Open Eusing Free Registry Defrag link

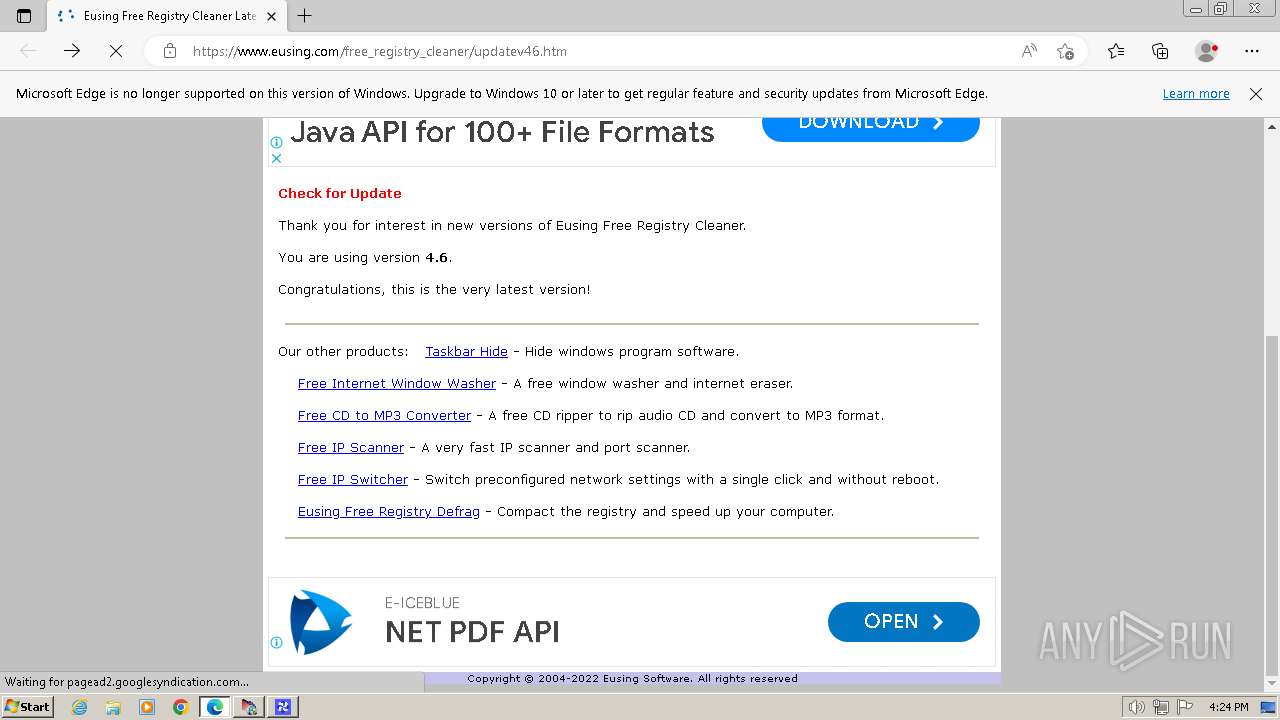click(x=389, y=512)
